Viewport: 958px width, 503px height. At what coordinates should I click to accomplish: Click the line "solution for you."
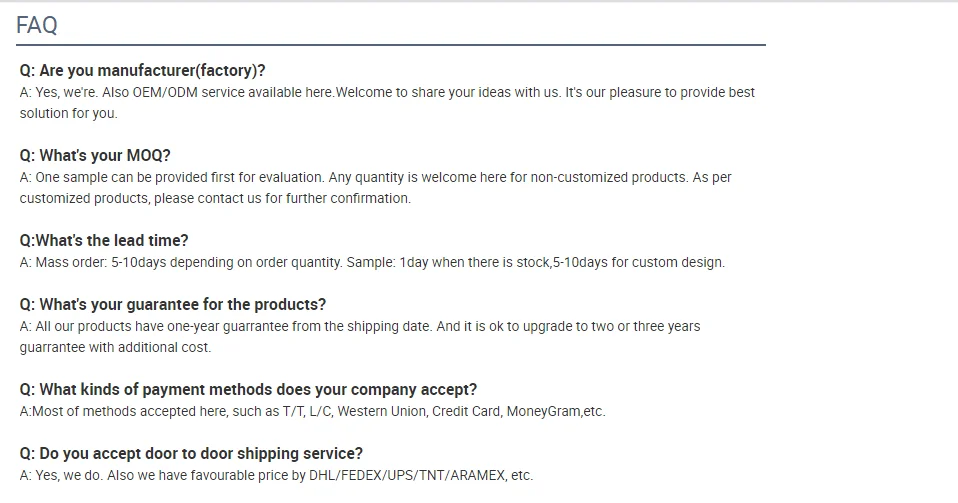click(69, 113)
